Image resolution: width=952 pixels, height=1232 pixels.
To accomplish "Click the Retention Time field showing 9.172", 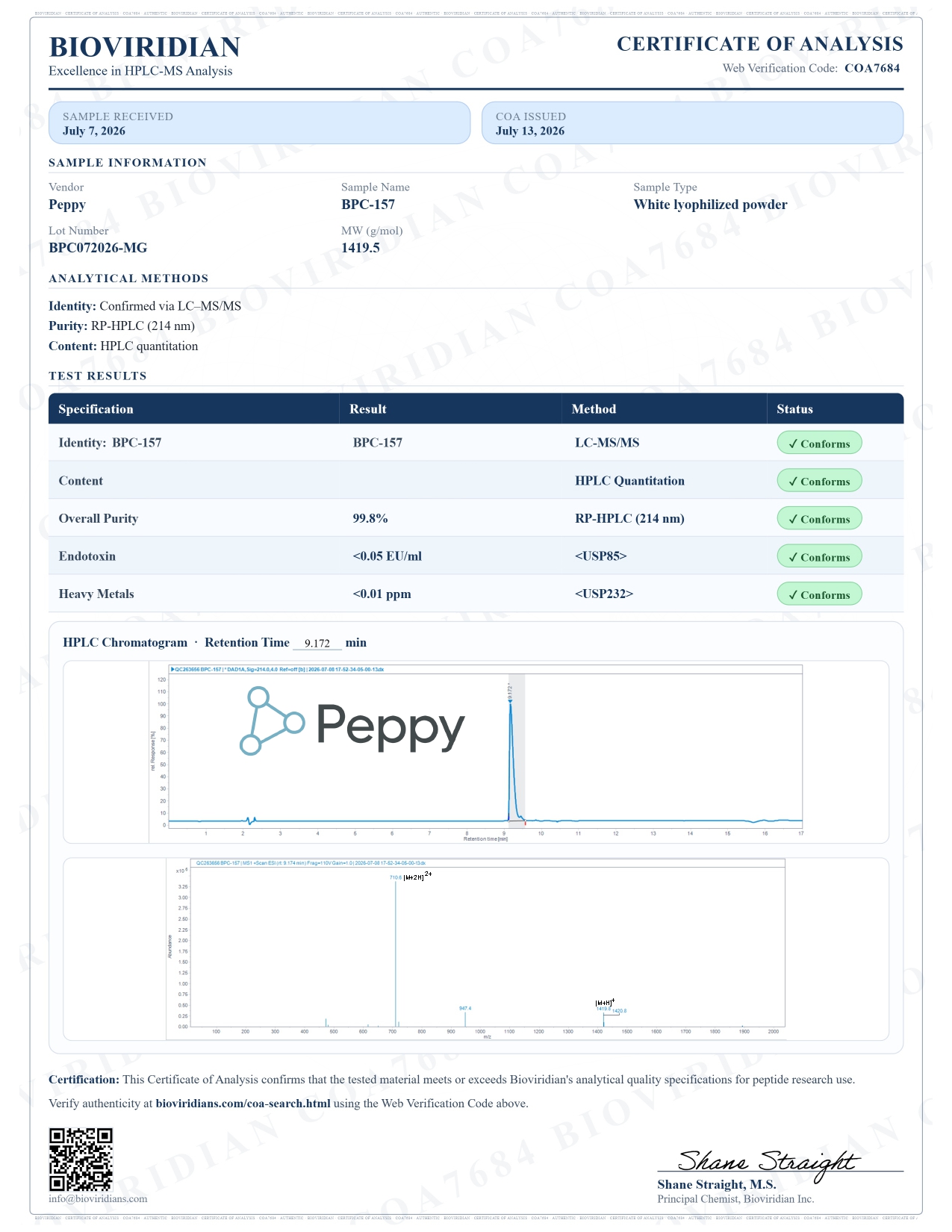I will tap(317, 643).
